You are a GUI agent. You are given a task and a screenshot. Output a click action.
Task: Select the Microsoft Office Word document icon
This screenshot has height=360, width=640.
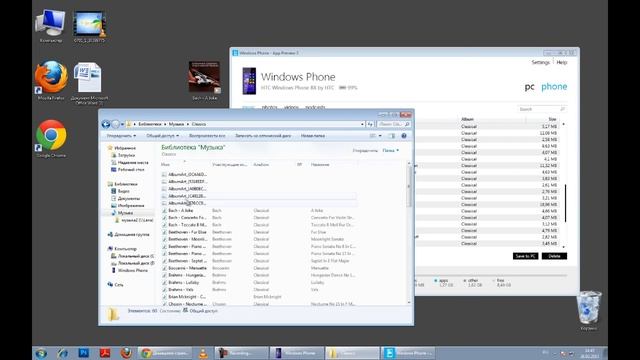pyautogui.click(x=89, y=83)
